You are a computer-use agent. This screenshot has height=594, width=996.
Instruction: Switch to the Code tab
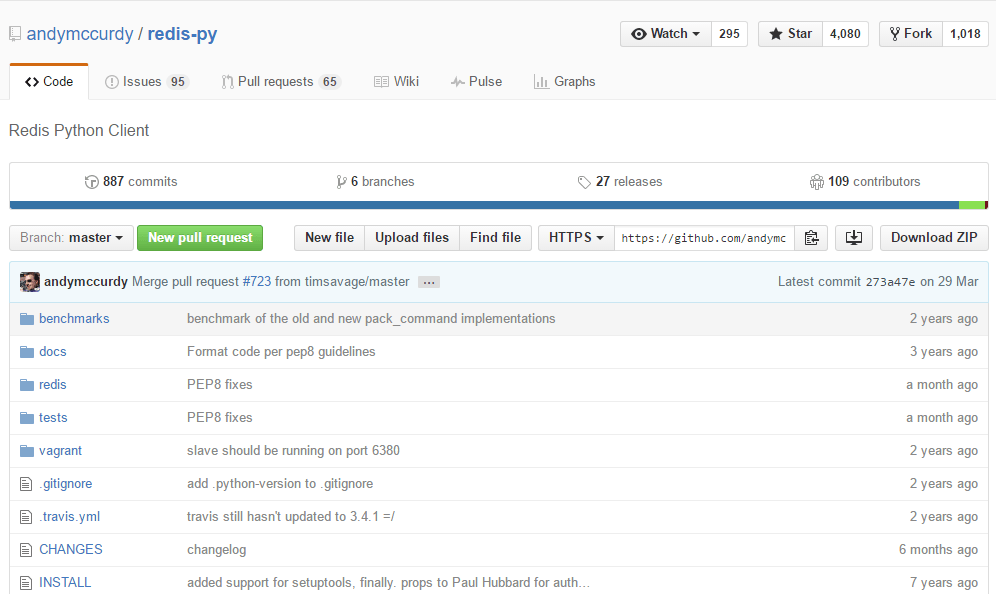point(49,81)
